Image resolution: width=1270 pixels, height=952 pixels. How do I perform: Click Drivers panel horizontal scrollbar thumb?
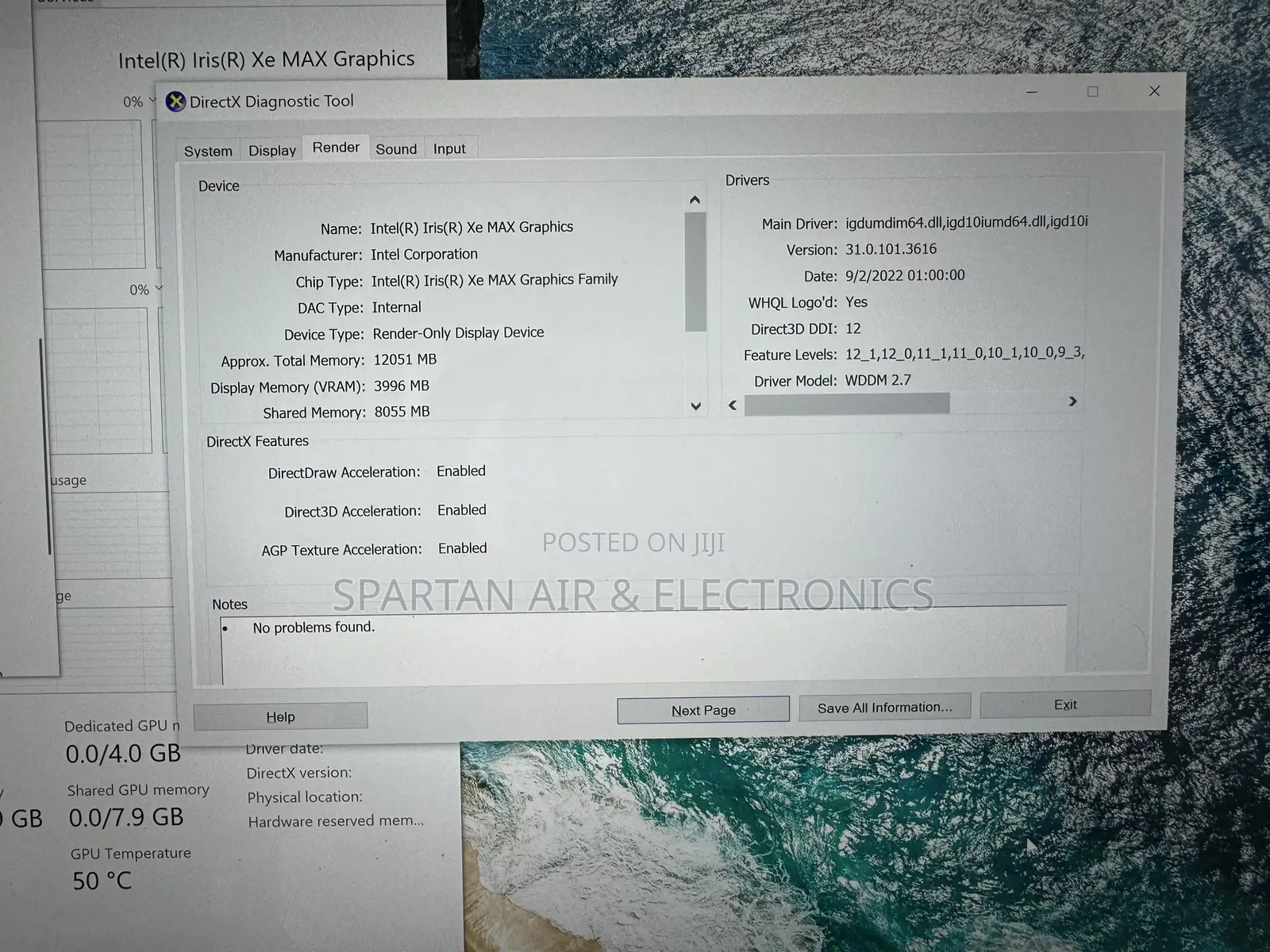847,404
